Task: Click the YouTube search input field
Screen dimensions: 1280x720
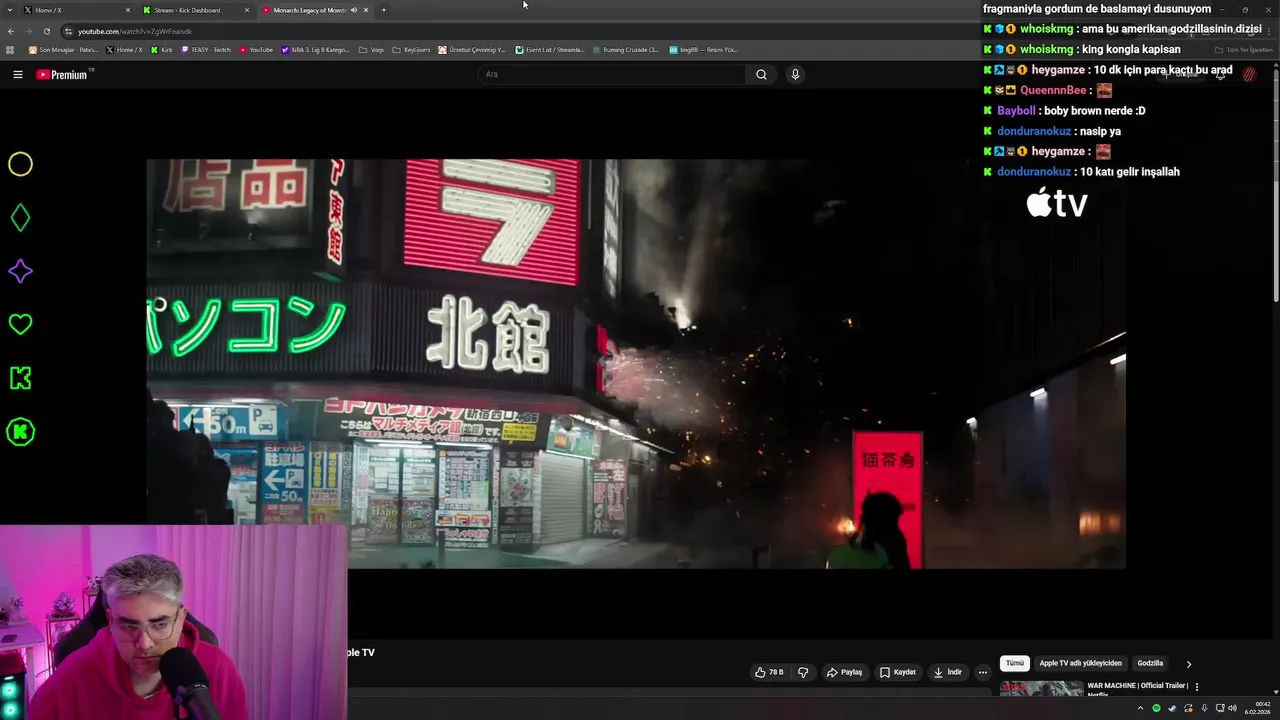Action: pos(612,74)
